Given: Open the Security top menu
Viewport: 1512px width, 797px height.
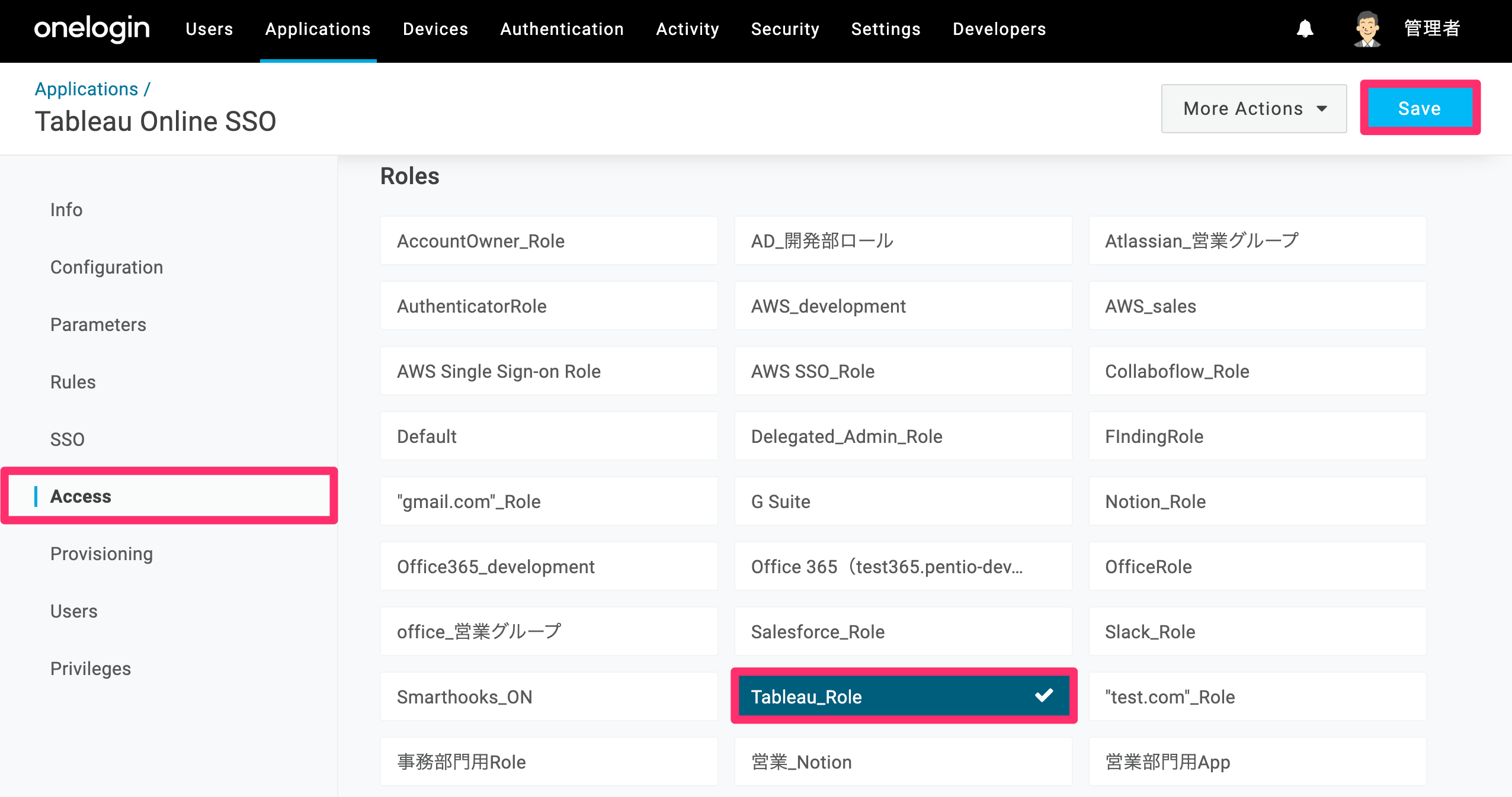Looking at the screenshot, I should coord(785,29).
